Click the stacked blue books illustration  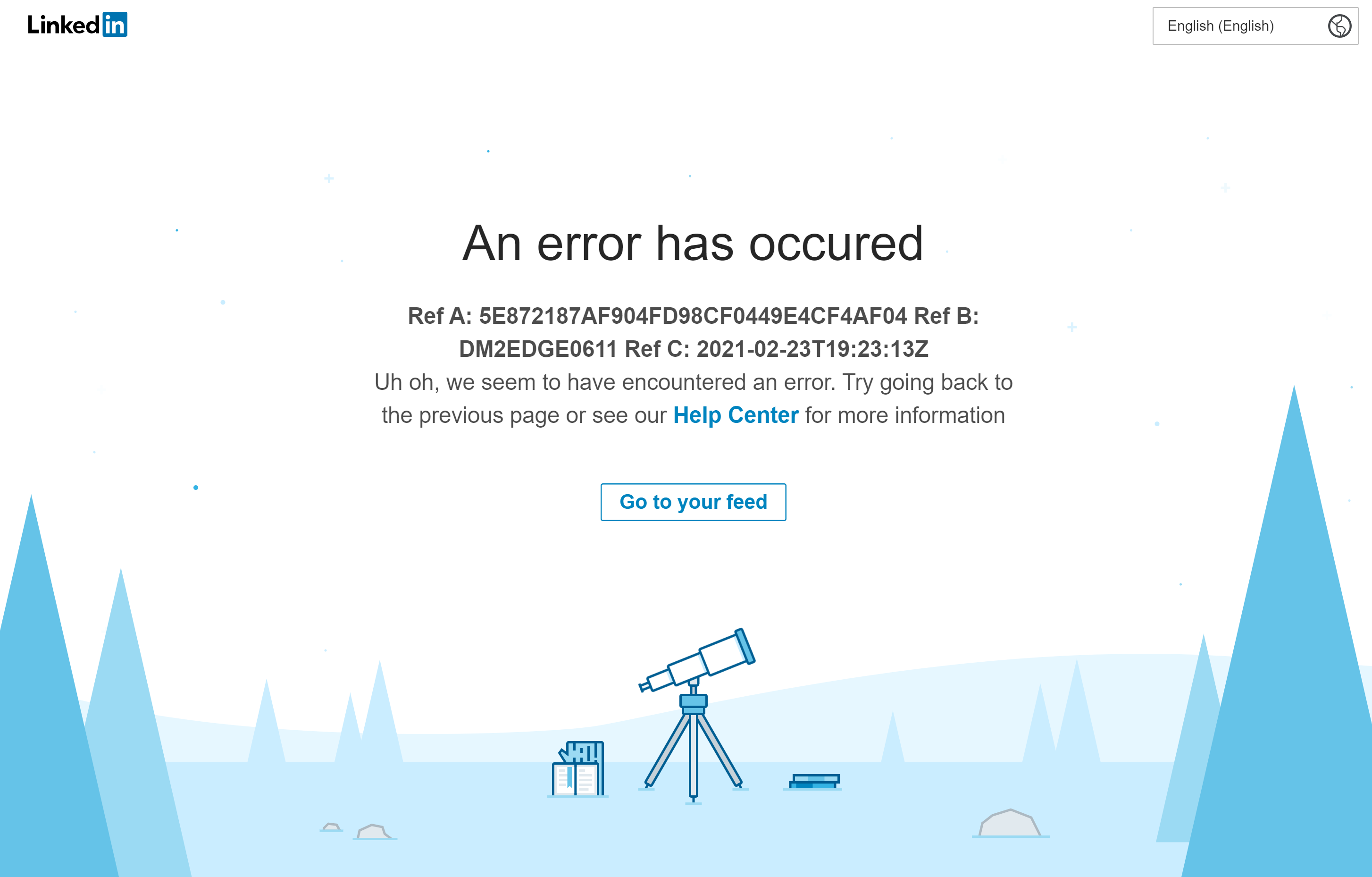[814, 781]
